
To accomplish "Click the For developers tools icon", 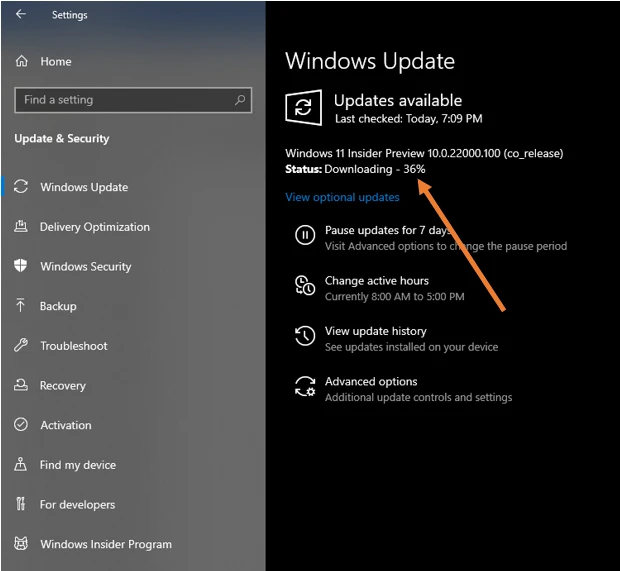I will 21,504.
